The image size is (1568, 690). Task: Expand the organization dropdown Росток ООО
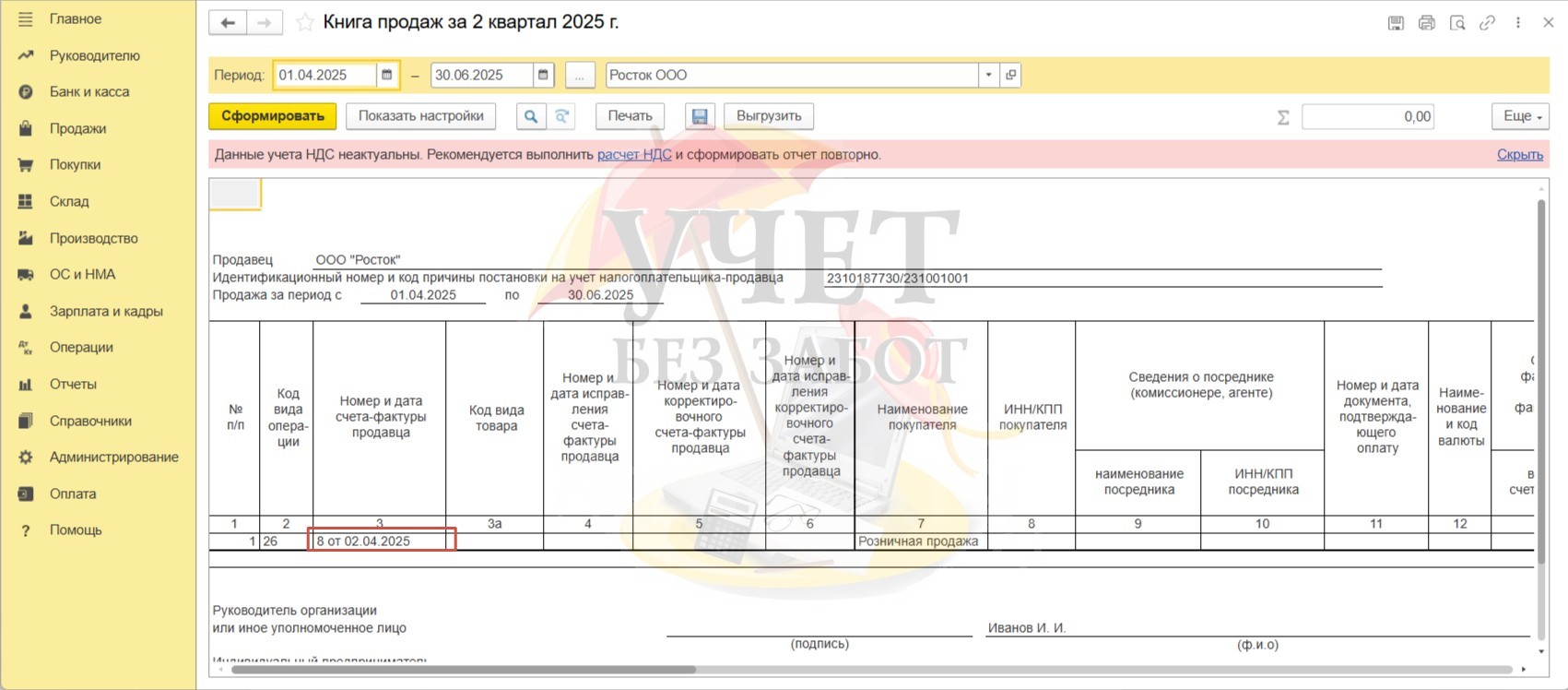tap(988, 75)
